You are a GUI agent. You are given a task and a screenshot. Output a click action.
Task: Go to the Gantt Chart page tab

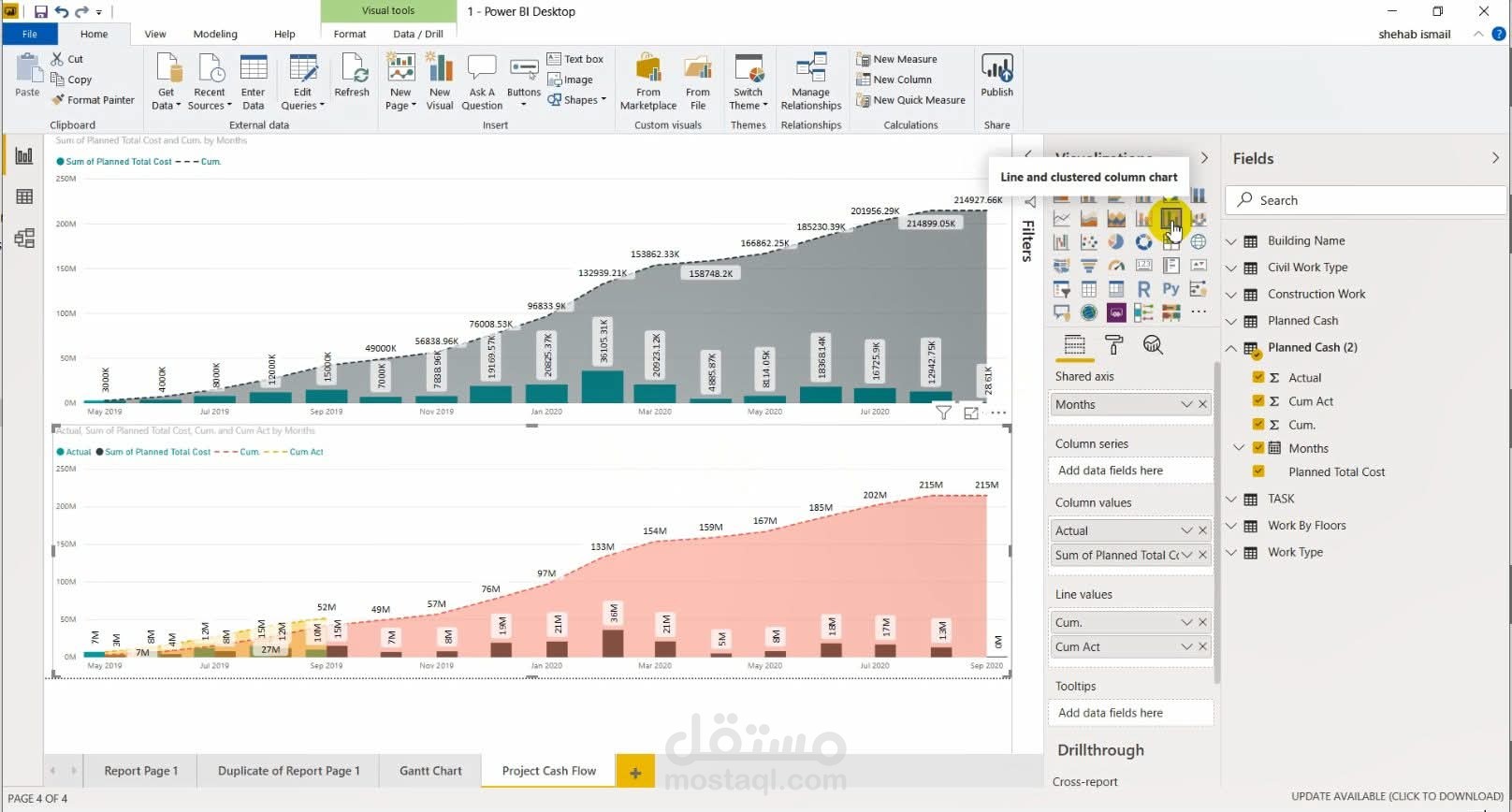(430, 771)
